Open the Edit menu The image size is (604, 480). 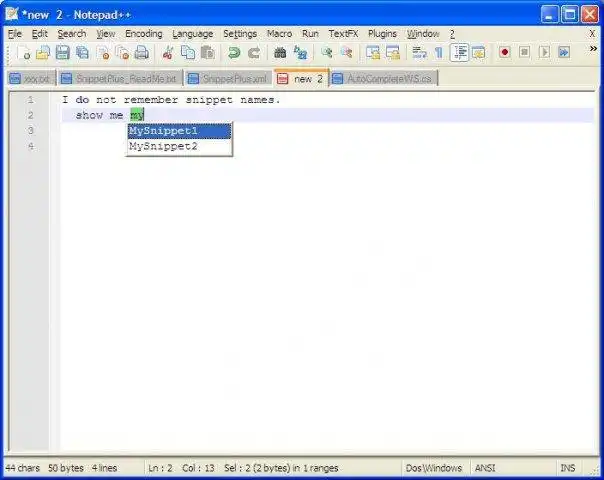coord(40,34)
